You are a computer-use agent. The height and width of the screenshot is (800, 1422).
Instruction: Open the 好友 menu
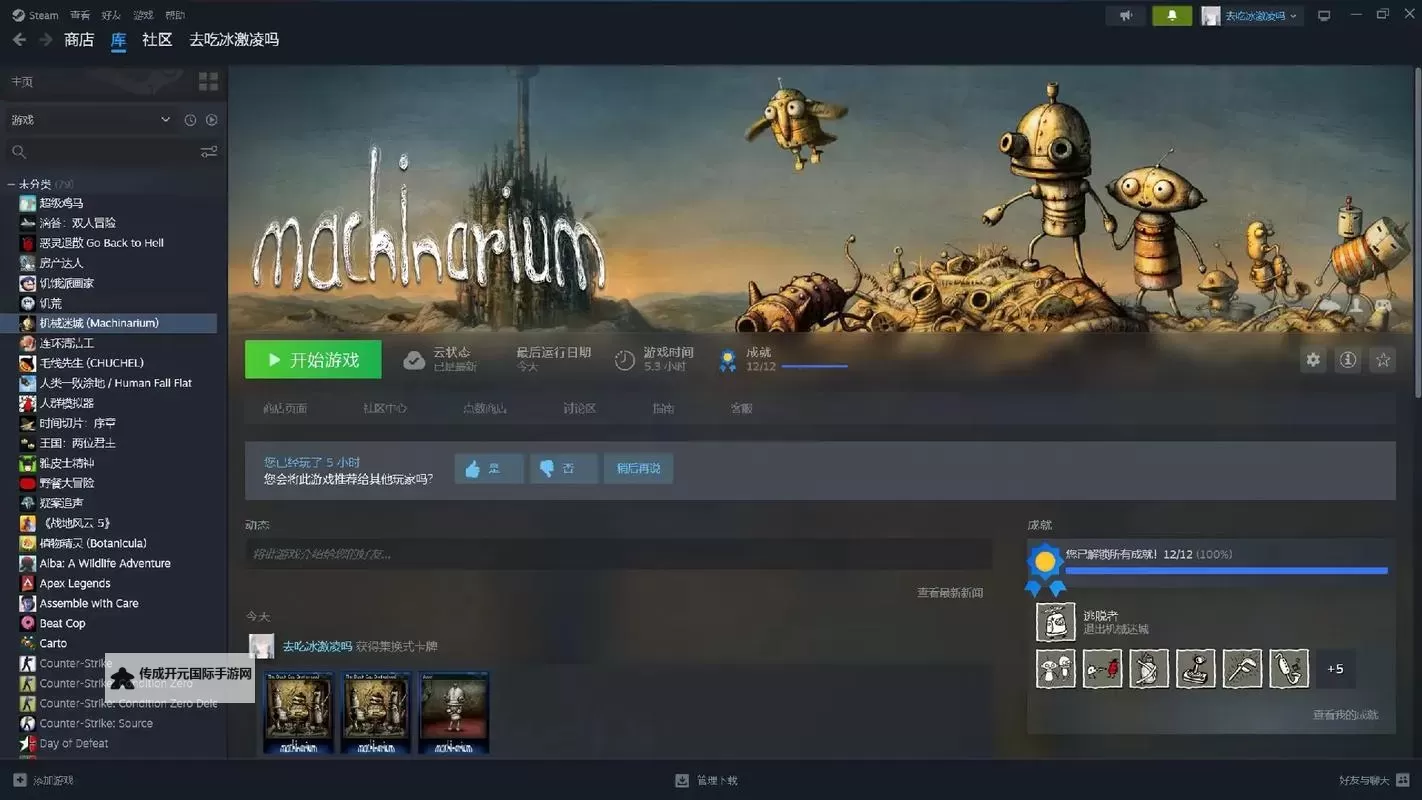[111, 16]
